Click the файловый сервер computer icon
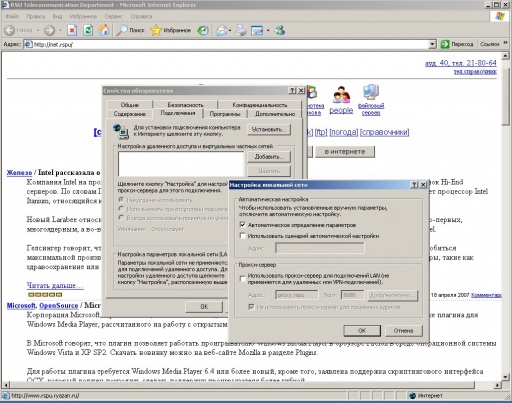Screen dimensions: 512x403 [371, 93]
